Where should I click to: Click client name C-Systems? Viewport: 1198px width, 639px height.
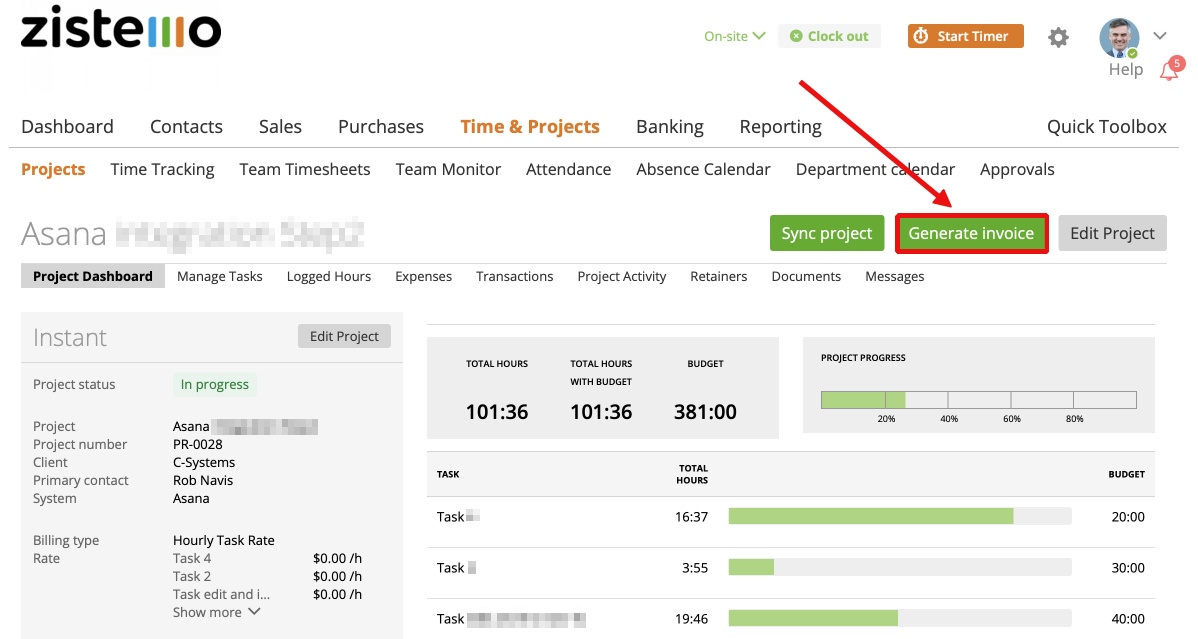[204, 462]
